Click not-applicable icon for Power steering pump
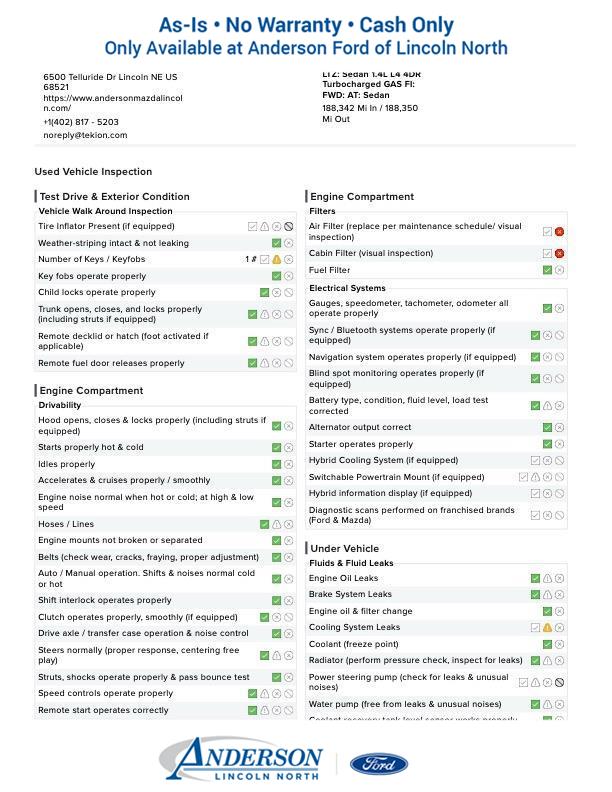Viewport: 612px width, 792px height. (559, 683)
